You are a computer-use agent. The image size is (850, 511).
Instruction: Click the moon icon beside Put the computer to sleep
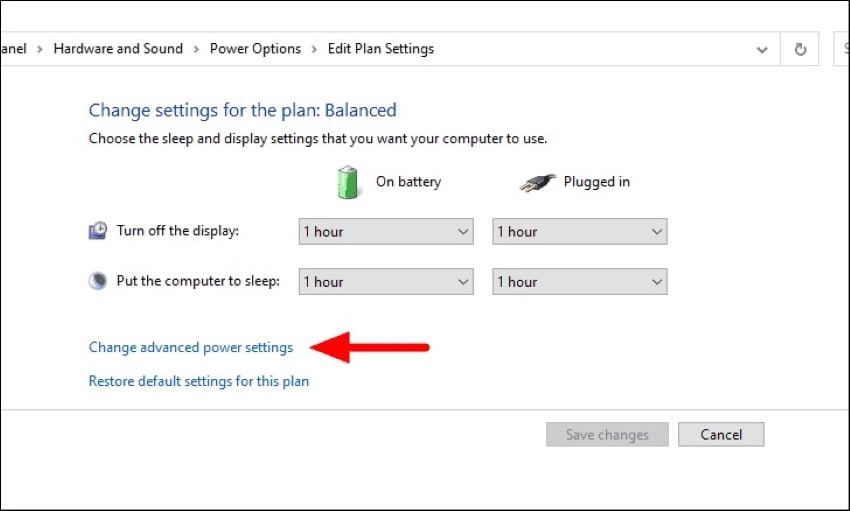click(x=98, y=282)
